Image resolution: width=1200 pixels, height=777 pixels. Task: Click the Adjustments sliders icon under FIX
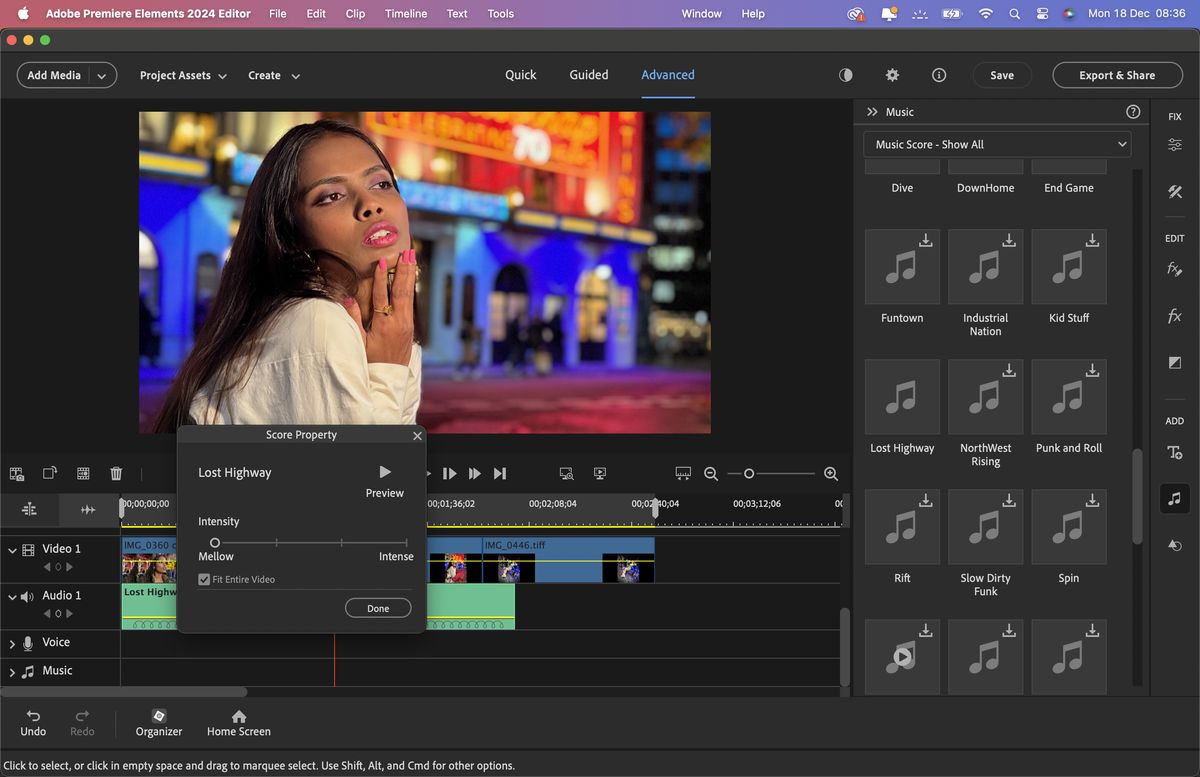(1174, 144)
